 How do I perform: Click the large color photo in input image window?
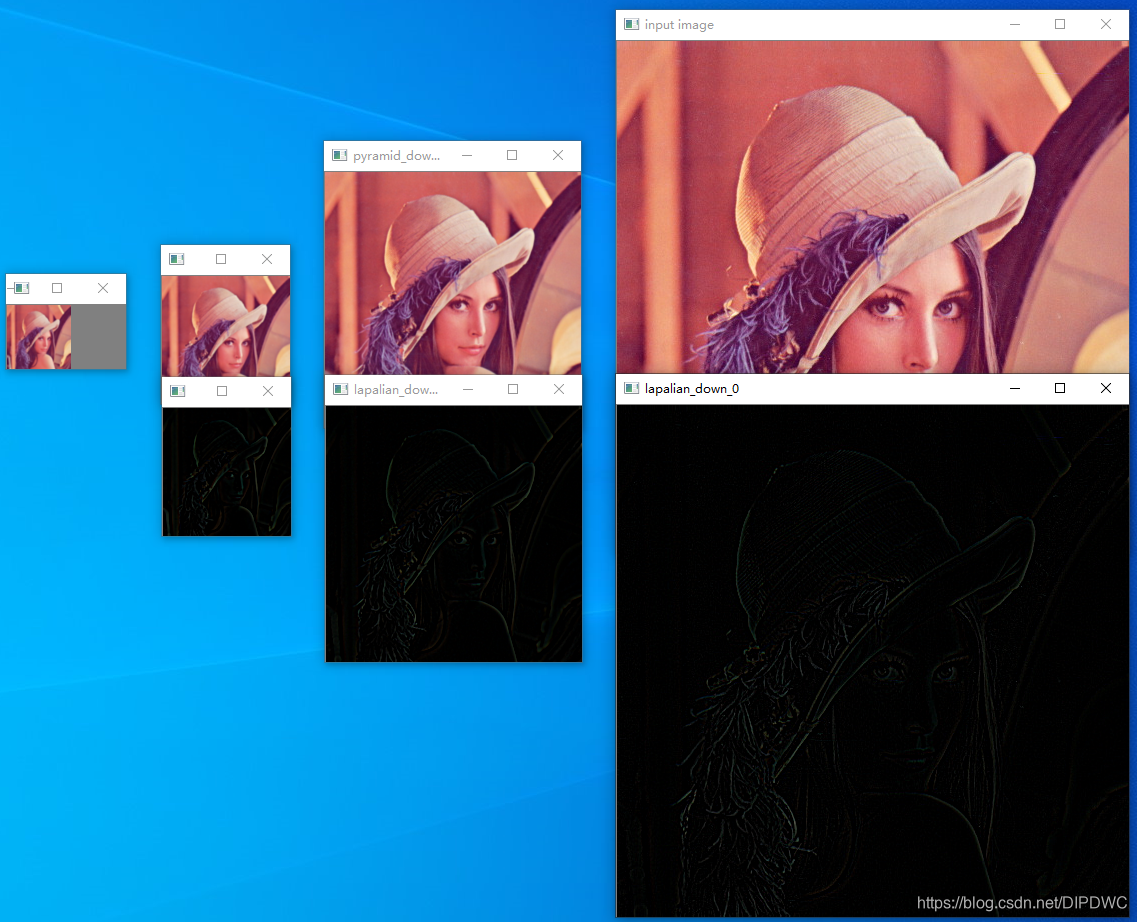point(872,207)
